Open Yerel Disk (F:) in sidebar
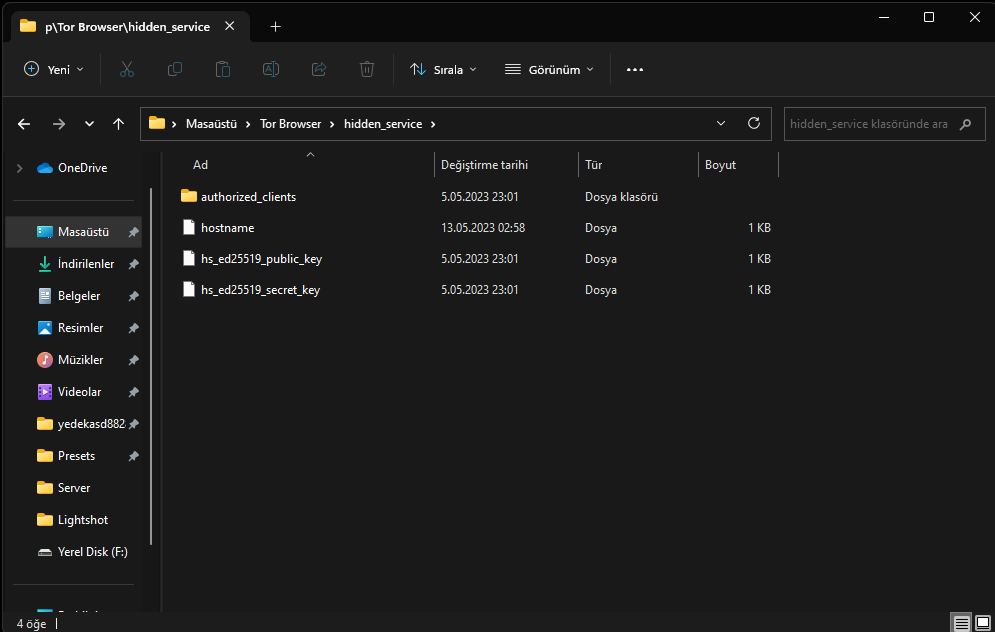995x632 pixels. [93, 552]
